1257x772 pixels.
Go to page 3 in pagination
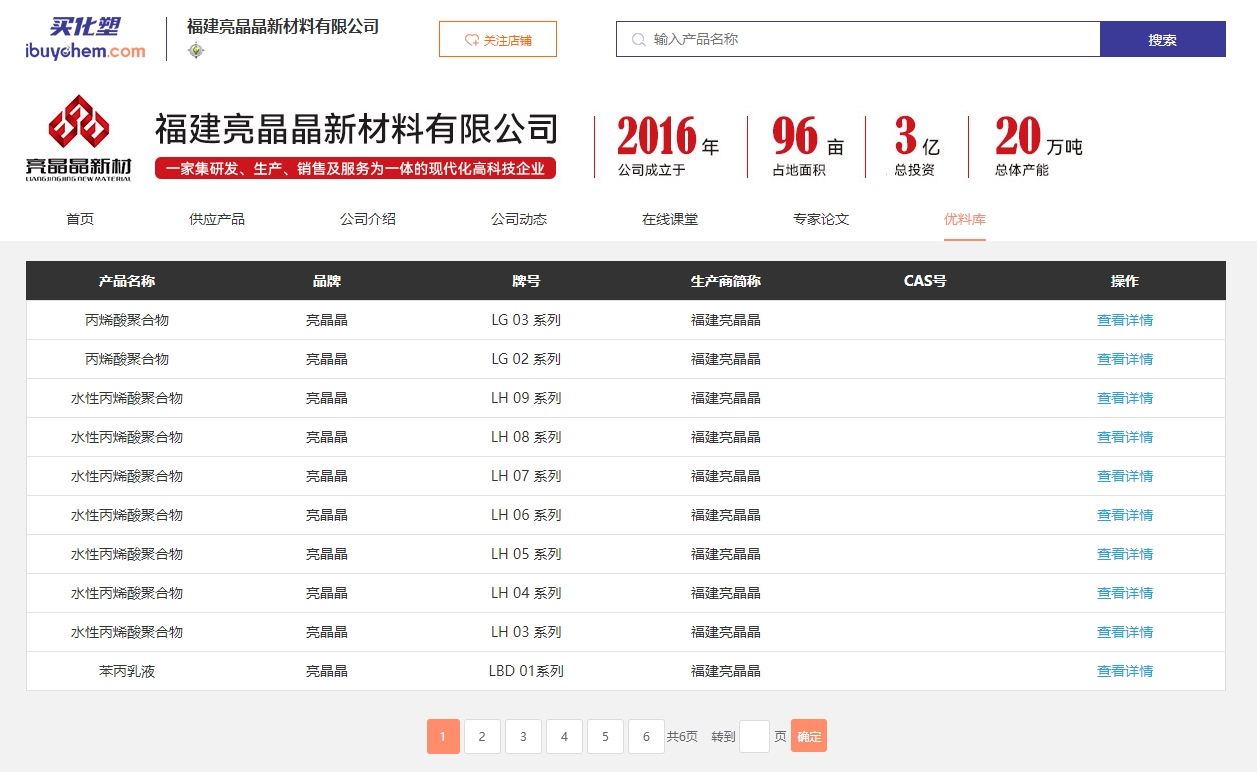523,737
